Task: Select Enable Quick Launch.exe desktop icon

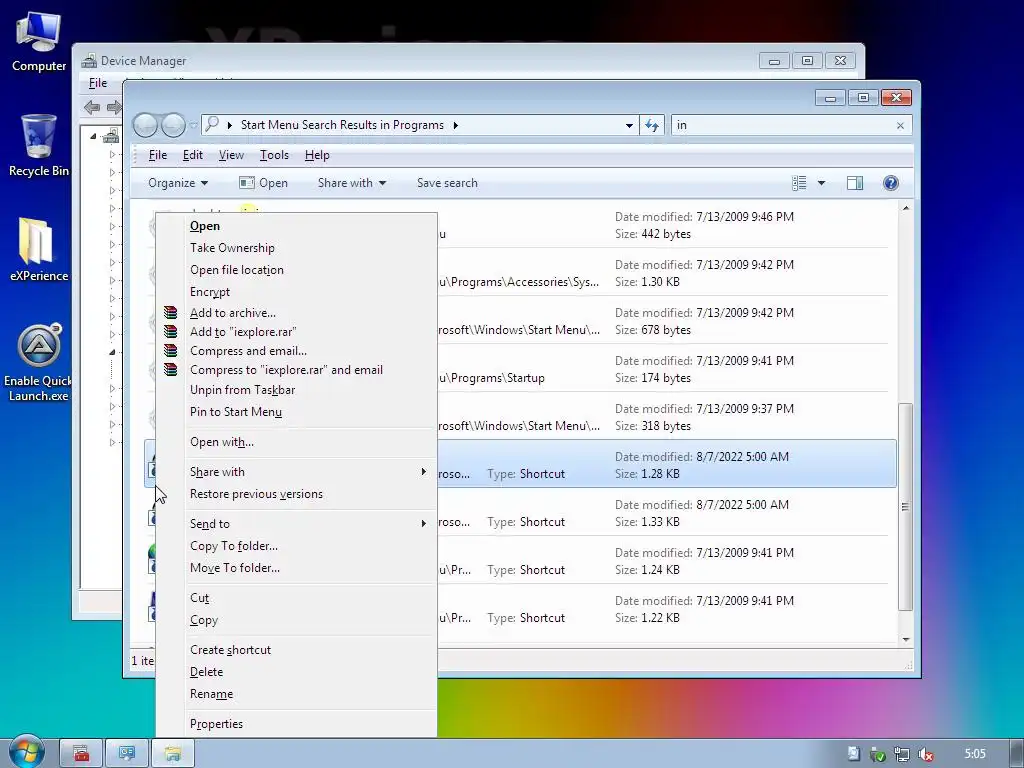Action: pos(38,362)
